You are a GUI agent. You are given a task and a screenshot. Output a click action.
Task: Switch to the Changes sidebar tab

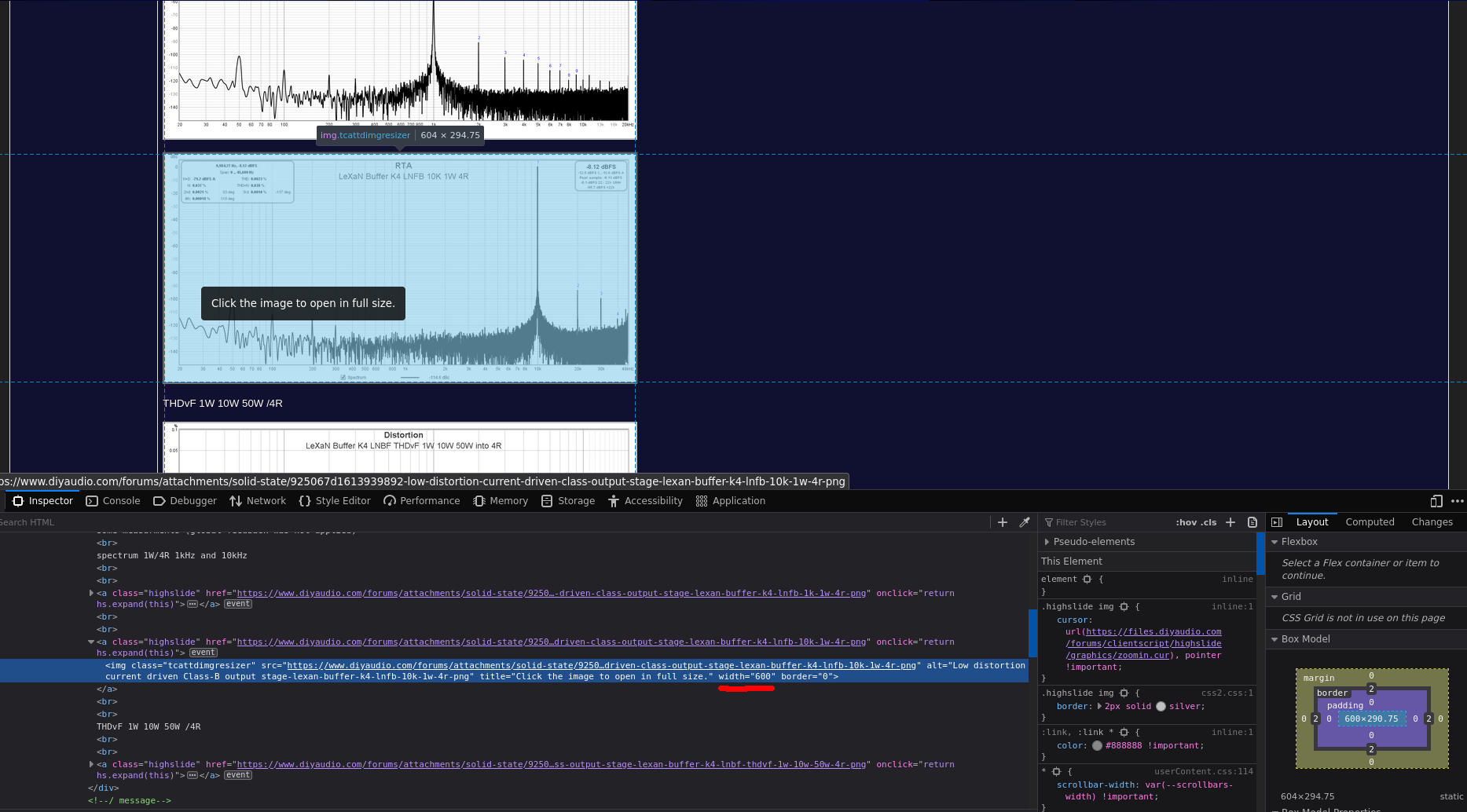(x=1432, y=522)
